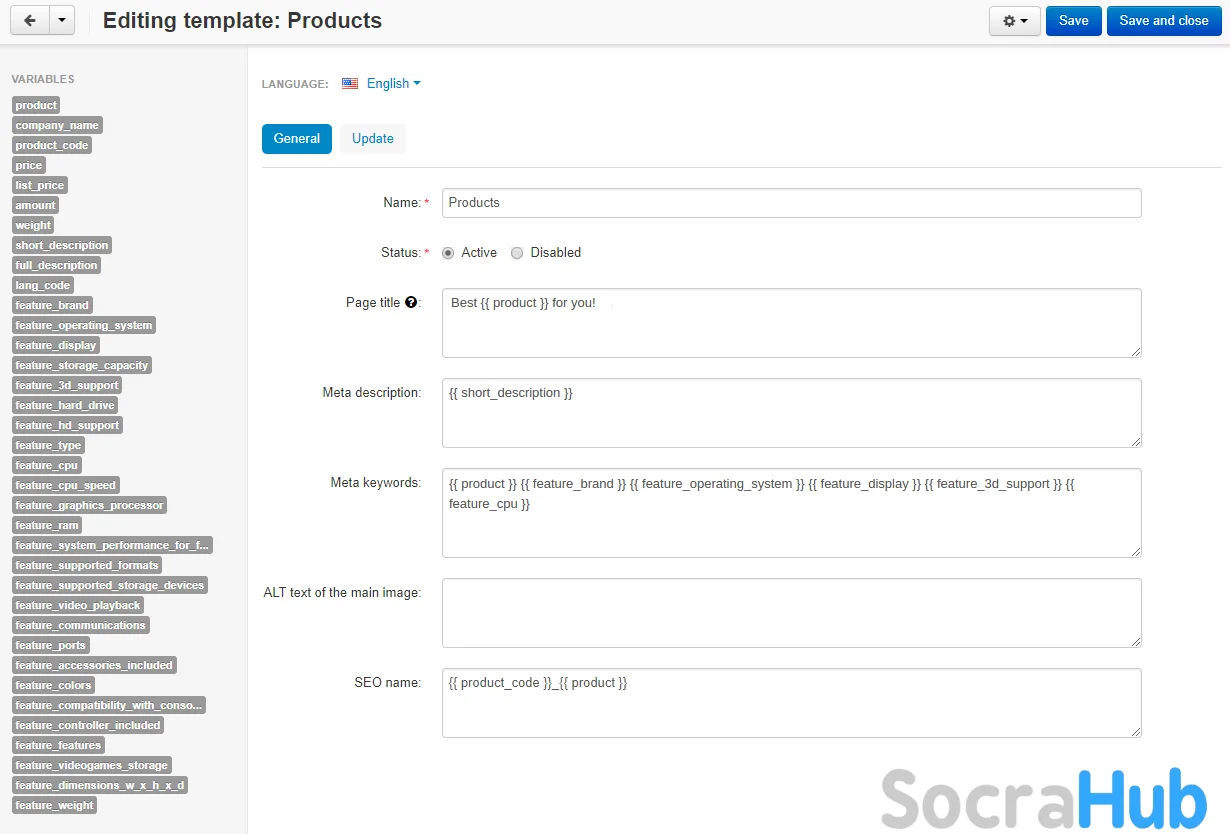Click the Page title help icon
This screenshot has width=1230, height=834.
tap(411, 303)
